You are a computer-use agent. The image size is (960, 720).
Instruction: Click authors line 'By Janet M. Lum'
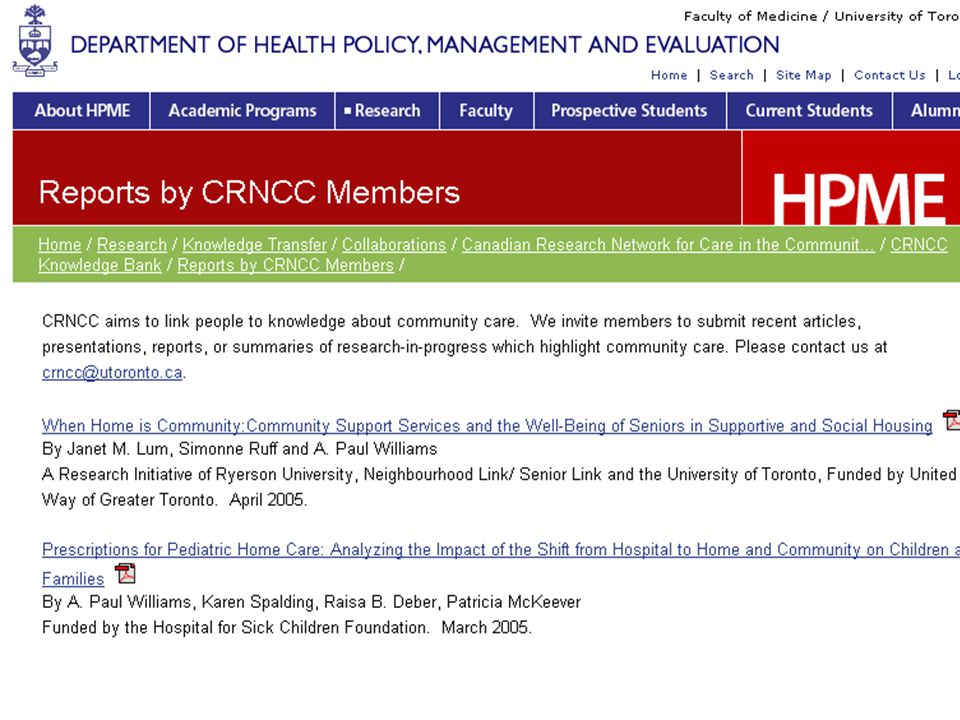tap(239, 449)
